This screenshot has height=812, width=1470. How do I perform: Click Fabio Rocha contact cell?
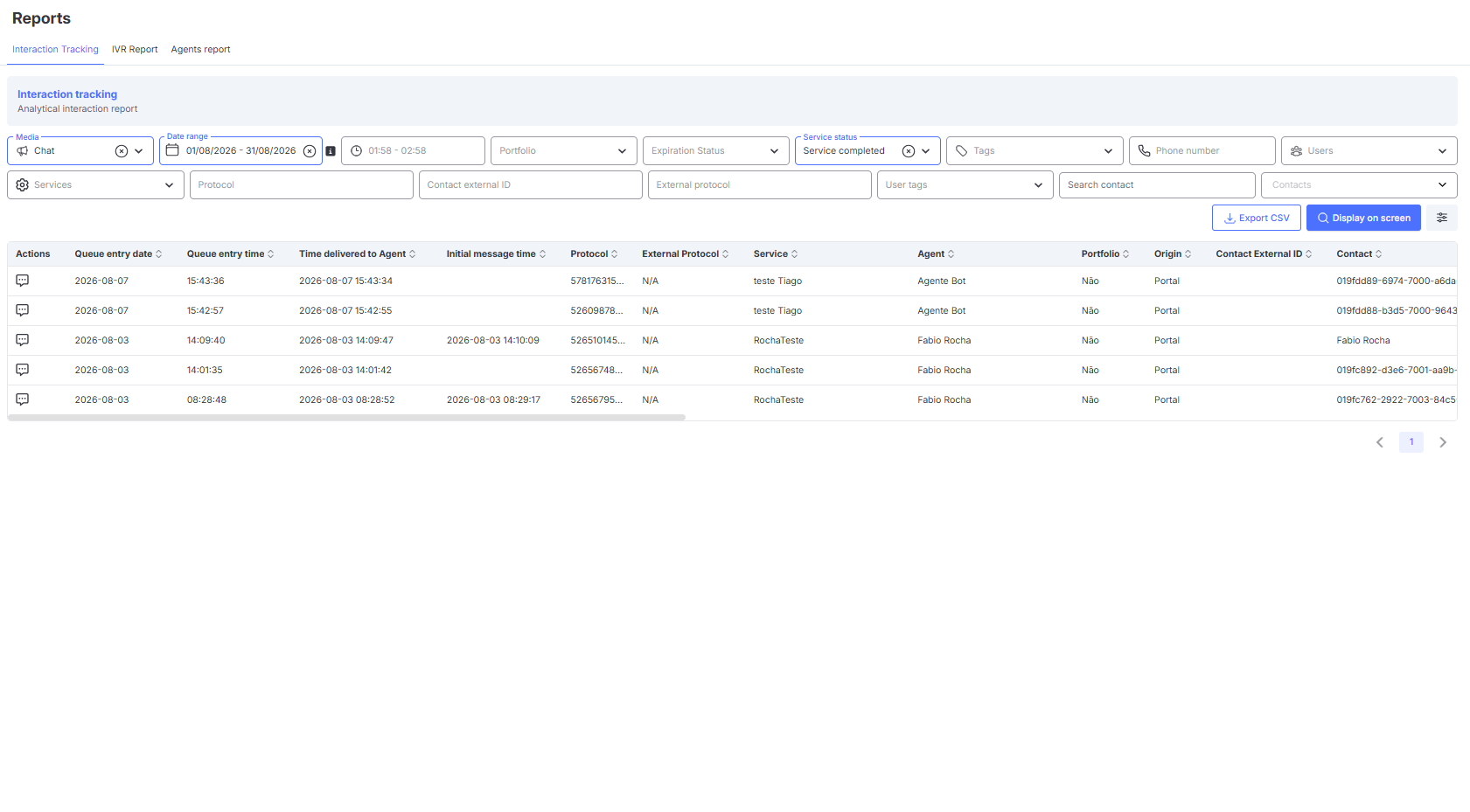coord(1362,341)
